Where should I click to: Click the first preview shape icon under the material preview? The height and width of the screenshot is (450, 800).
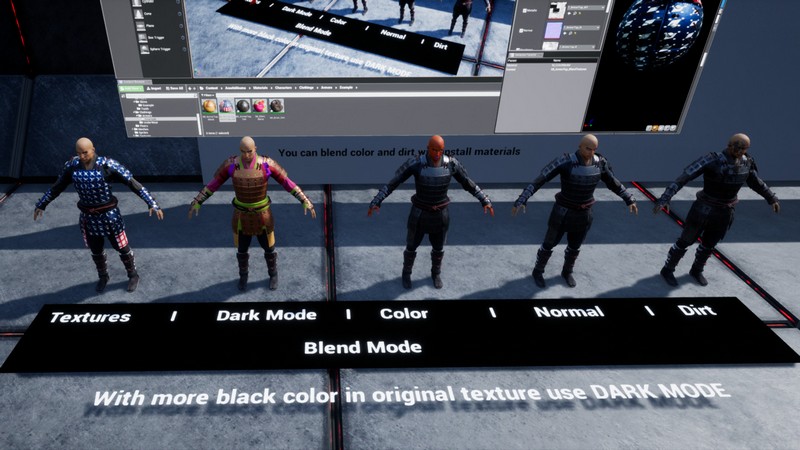[x=649, y=128]
